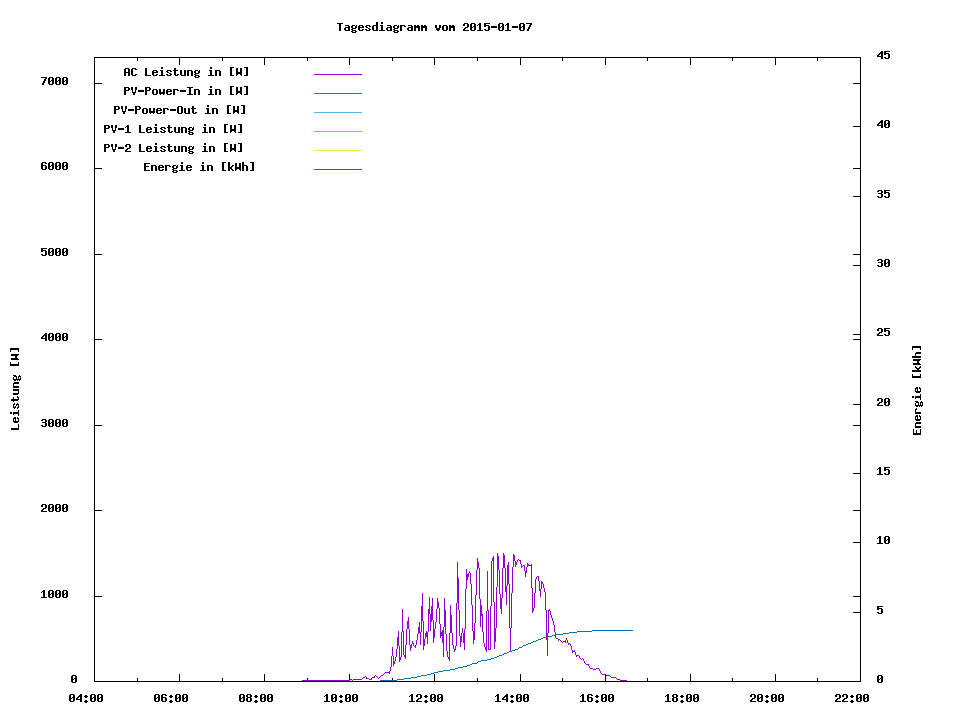Select the 16:00 tick on the time axis
This screenshot has width=960, height=720.
597,698
